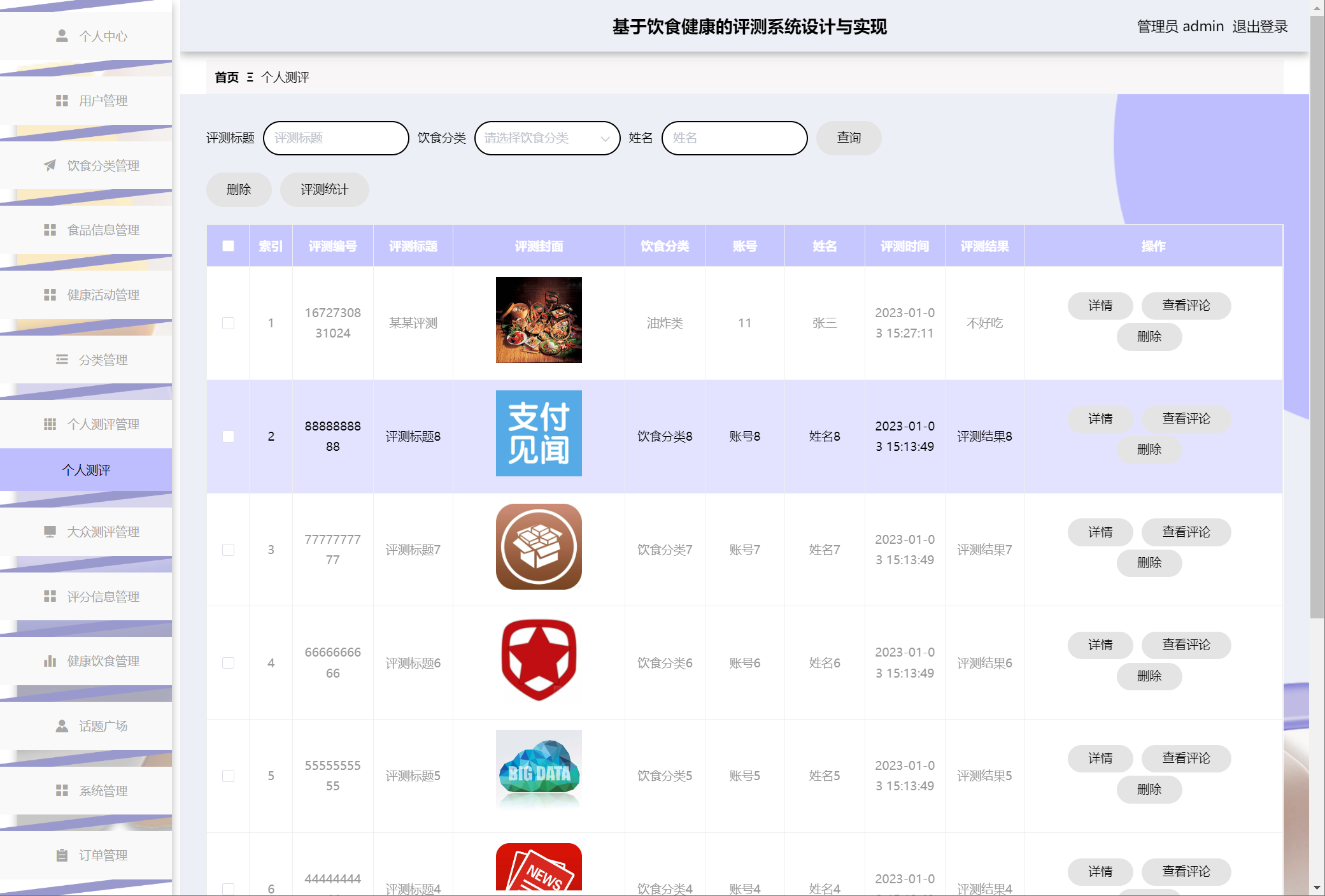Click the paper plane icon for 饮食分类管理
Viewport: 1325px width, 896px height.
pyautogui.click(x=50, y=166)
